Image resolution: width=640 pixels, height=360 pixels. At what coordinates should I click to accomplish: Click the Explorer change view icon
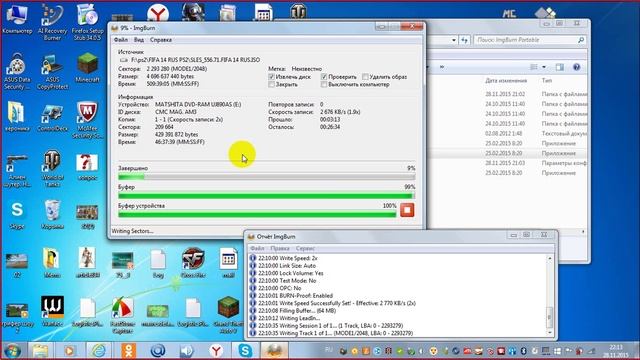tap(534, 67)
